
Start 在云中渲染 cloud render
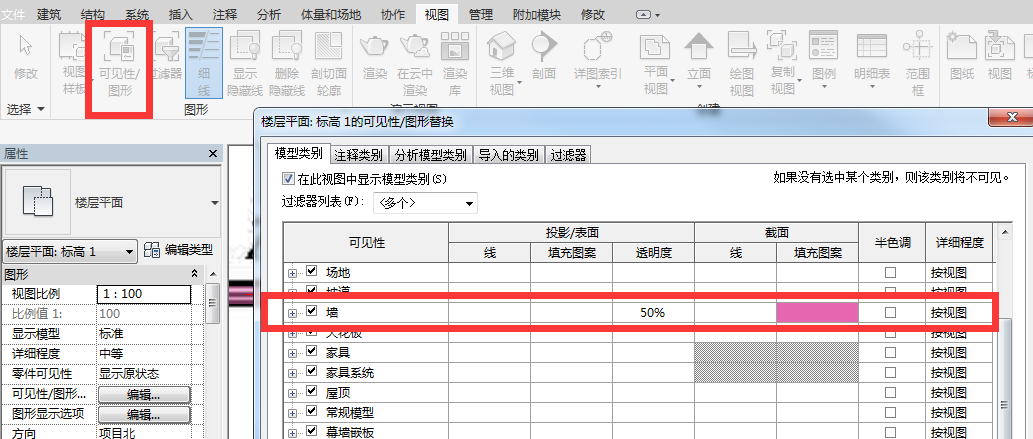415,63
